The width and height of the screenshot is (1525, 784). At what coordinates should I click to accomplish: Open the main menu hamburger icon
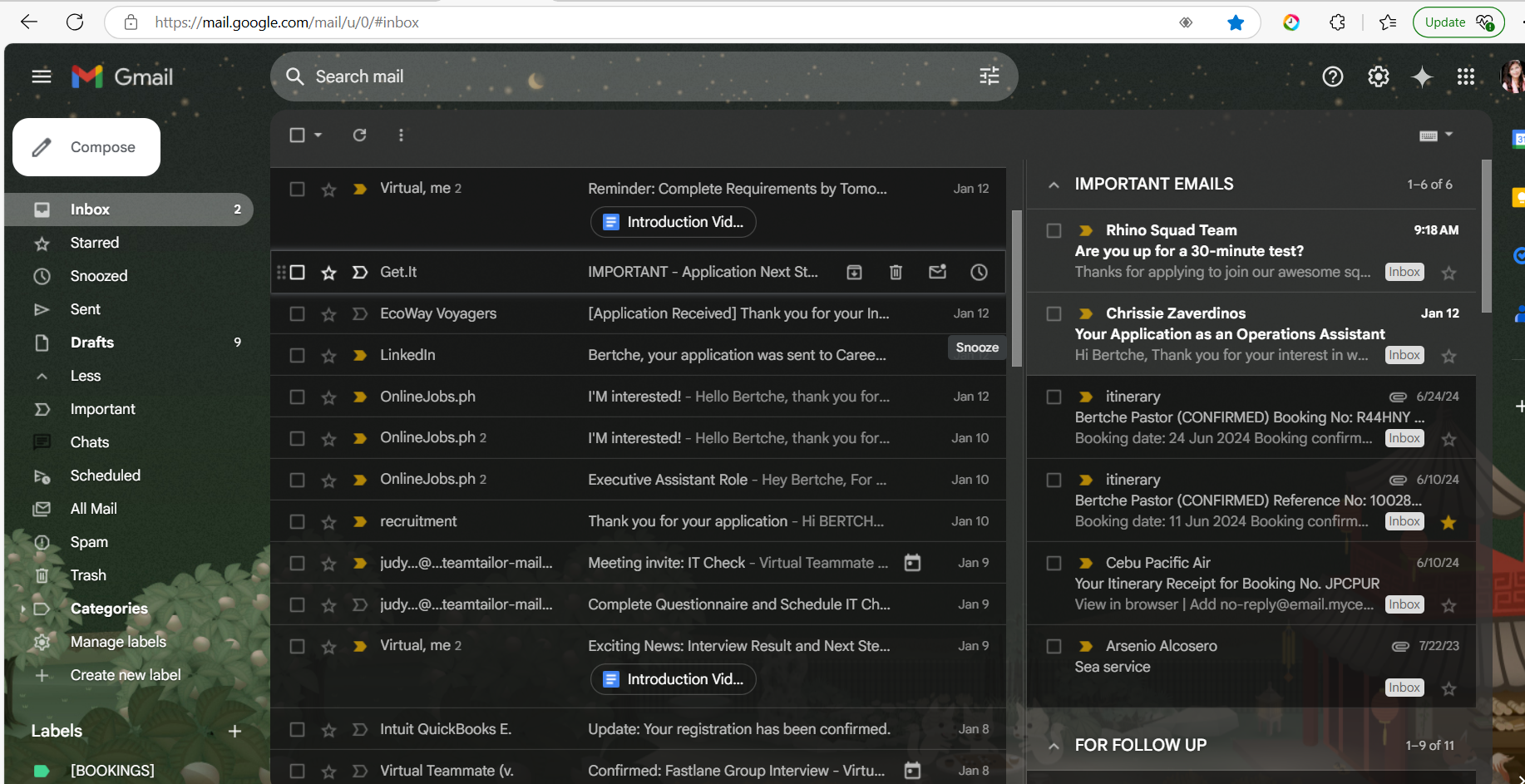[x=42, y=76]
